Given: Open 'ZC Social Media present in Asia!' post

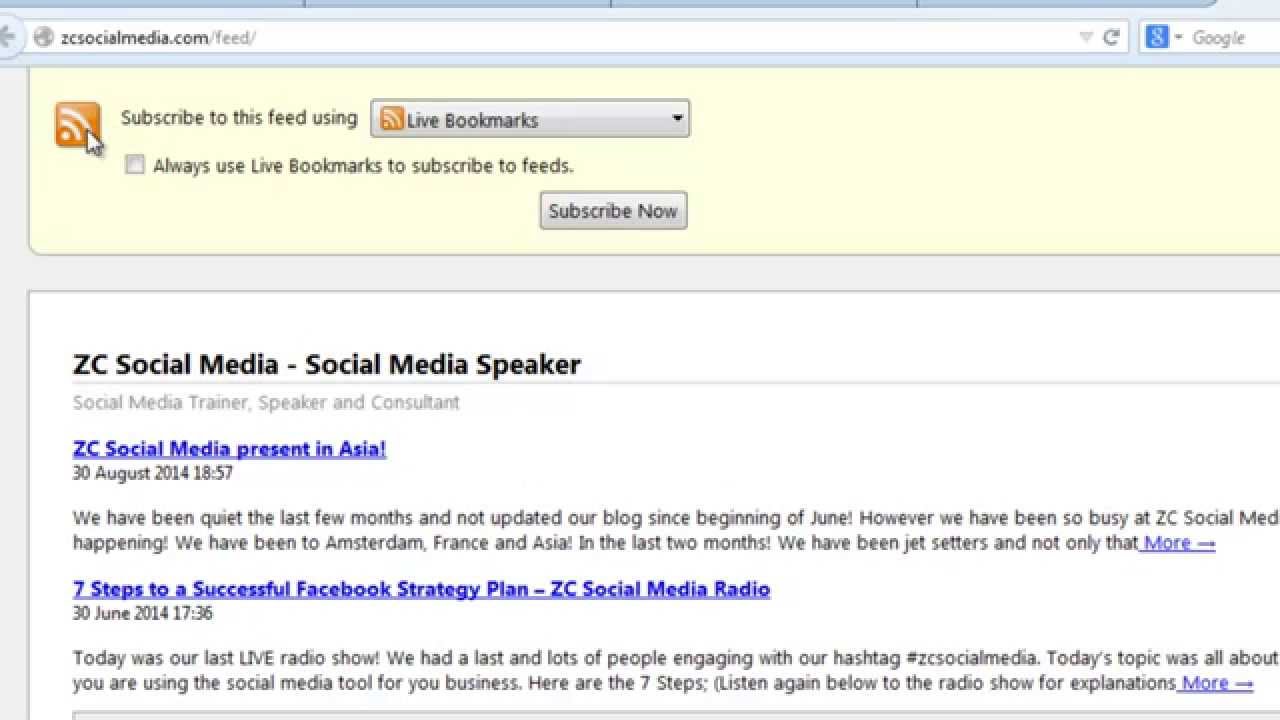Looking at the screenshot, I should (x=229, y=449).
